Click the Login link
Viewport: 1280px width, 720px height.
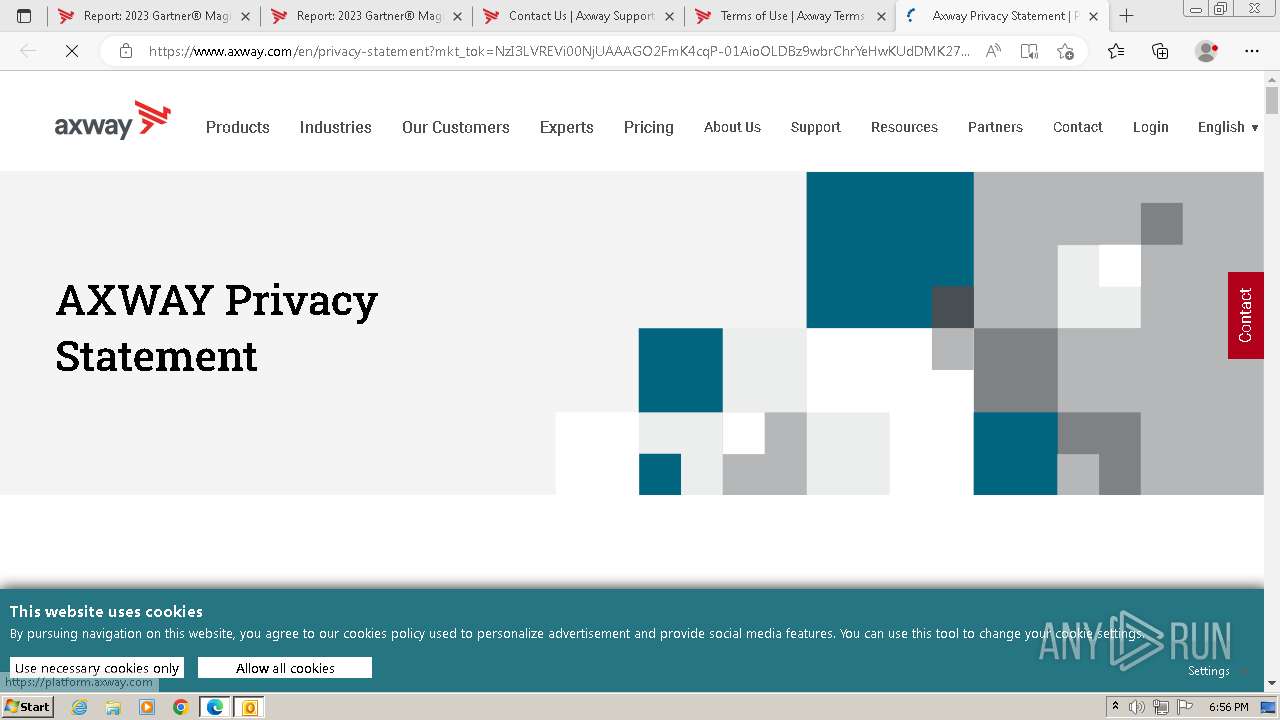pos(1151,127)
